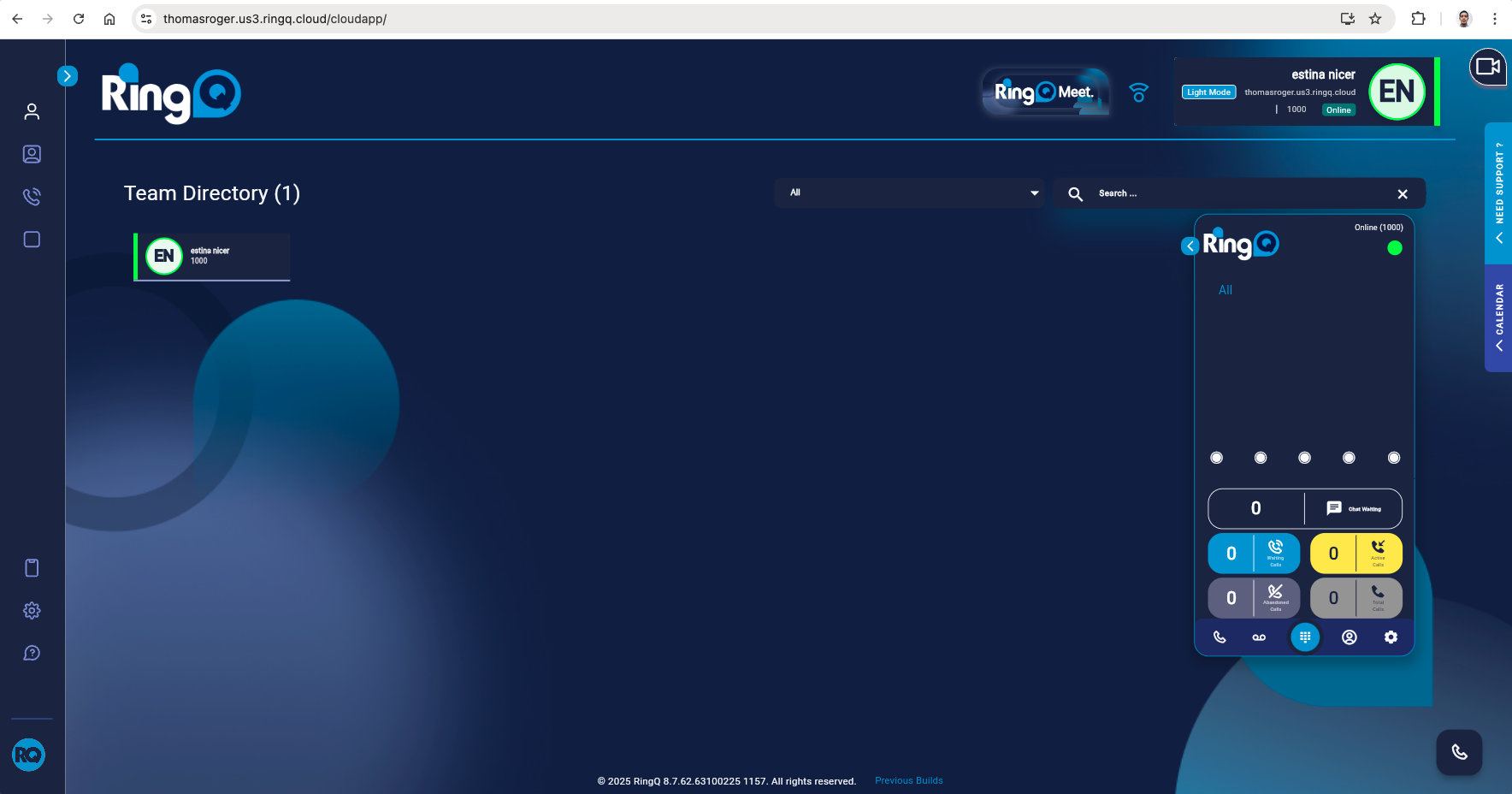Screen dimensions: 1512x794
Task: Open the Chat Waiting counter
Action: tap(1305, 508)
